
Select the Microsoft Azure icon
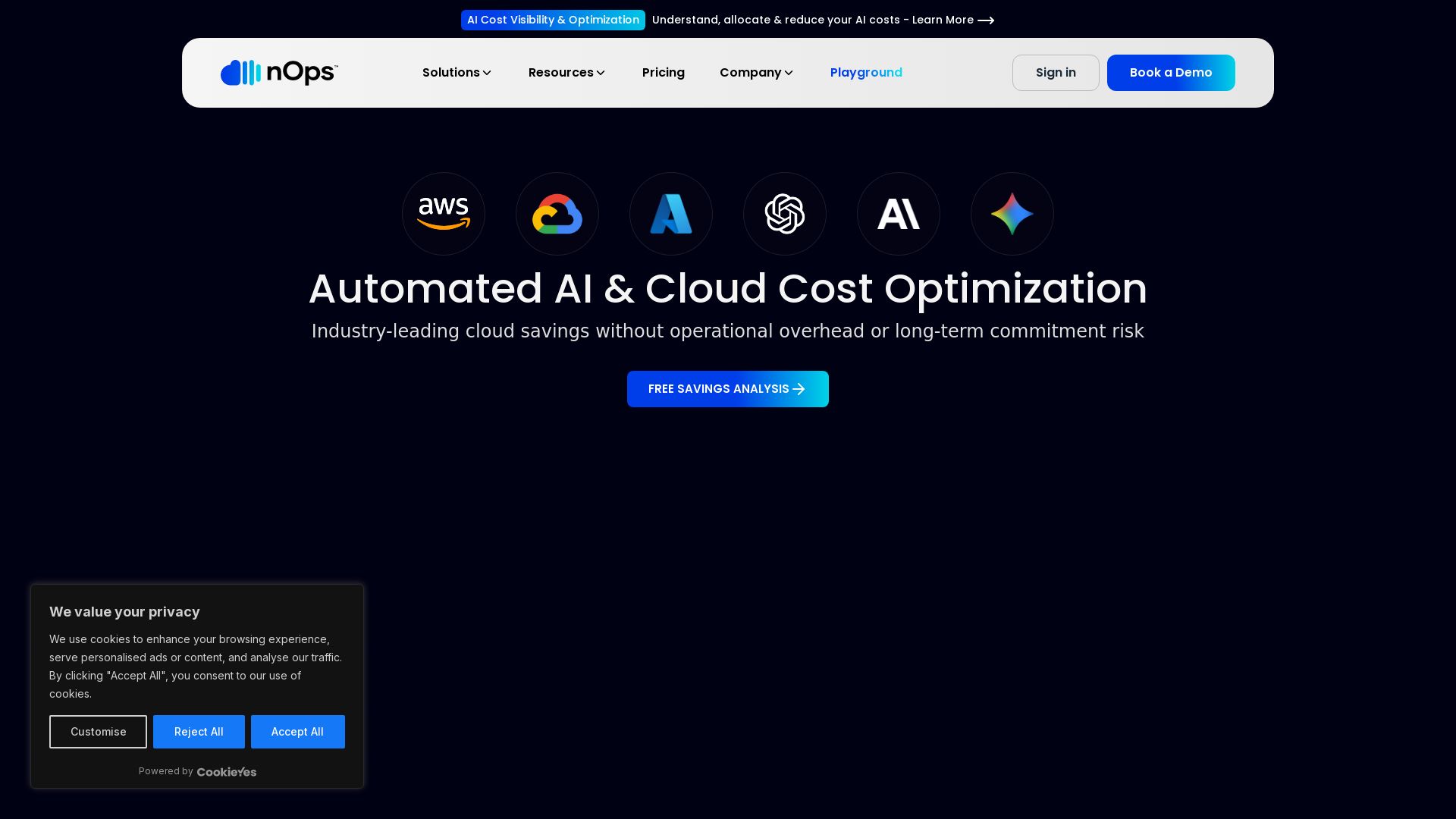[x=671, y=214]
